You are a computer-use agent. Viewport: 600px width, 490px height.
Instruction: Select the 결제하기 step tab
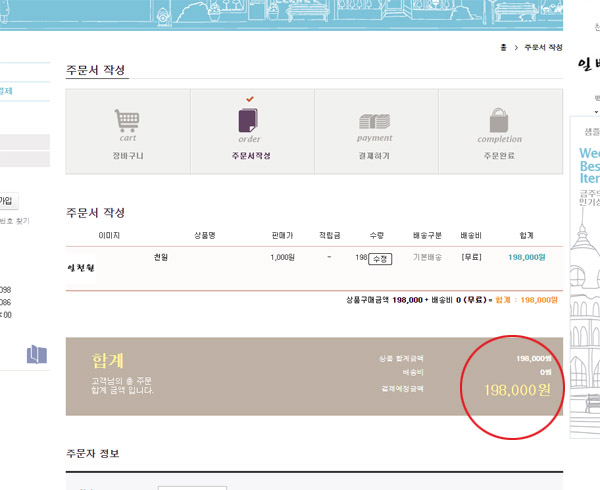[x=375, y=156]
